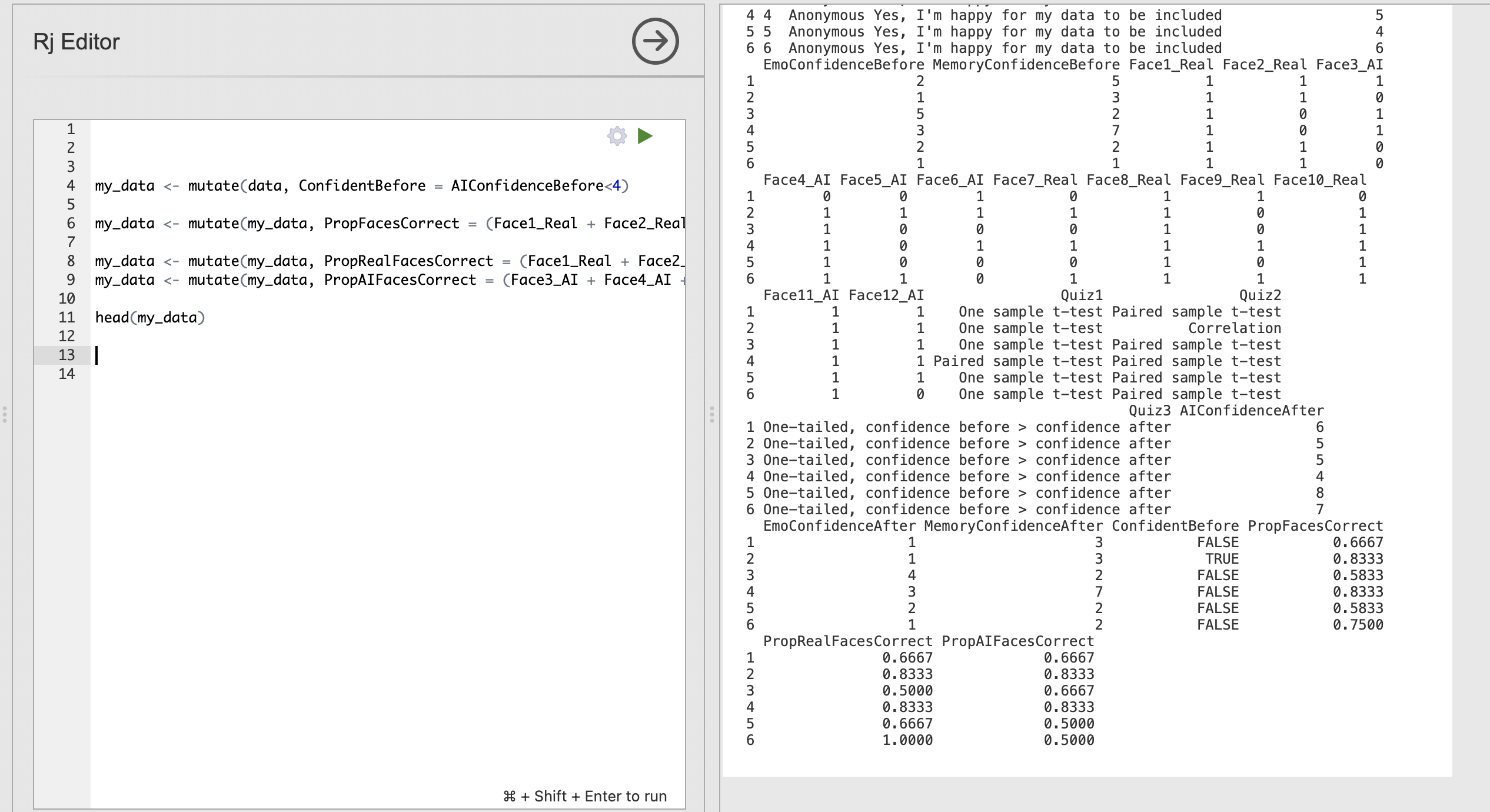The width and height of the screenshot is (1490, 812).
Task: Click the AIConfidenceAfter value 8 in row 5
Action: (1320, 493)
